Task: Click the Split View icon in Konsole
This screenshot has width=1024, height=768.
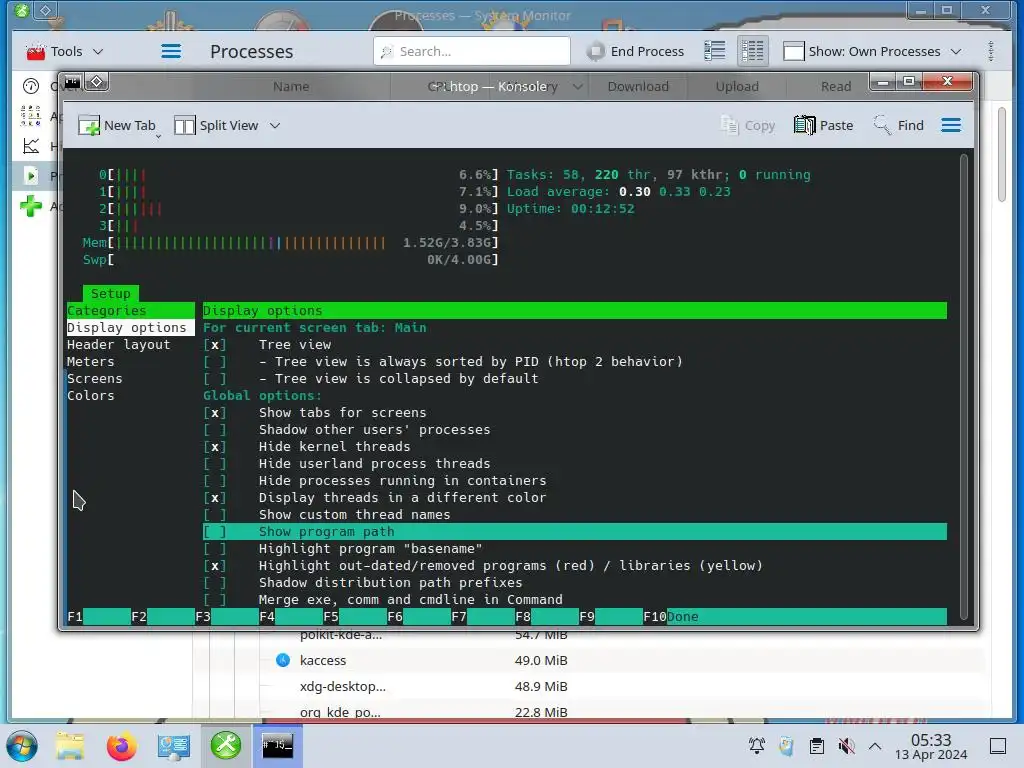Action: (184, 125)
